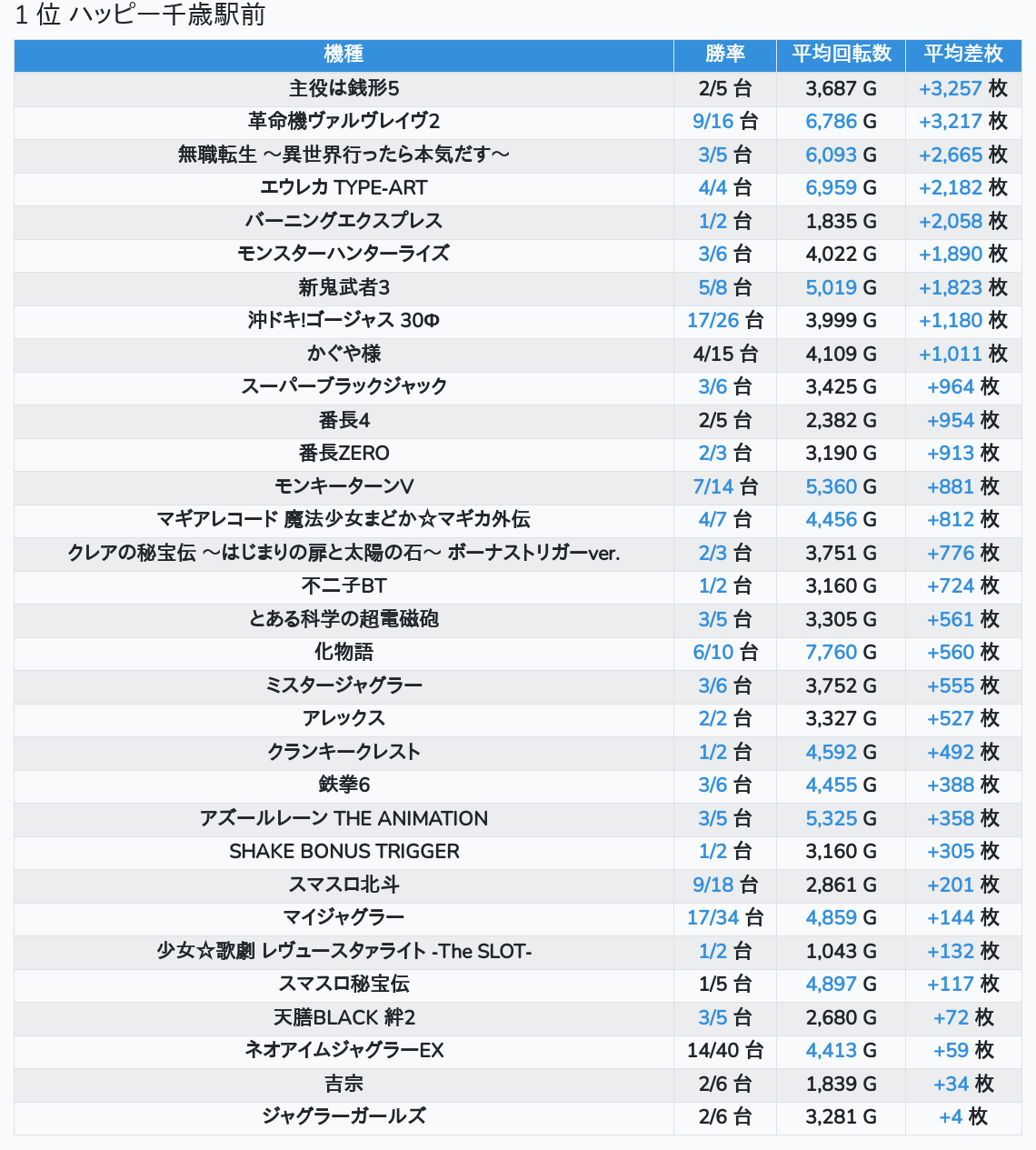Open 革命機ヴァルヴレイヴ2 row name
This screenshot has height=1150, width=1036.
344,121
